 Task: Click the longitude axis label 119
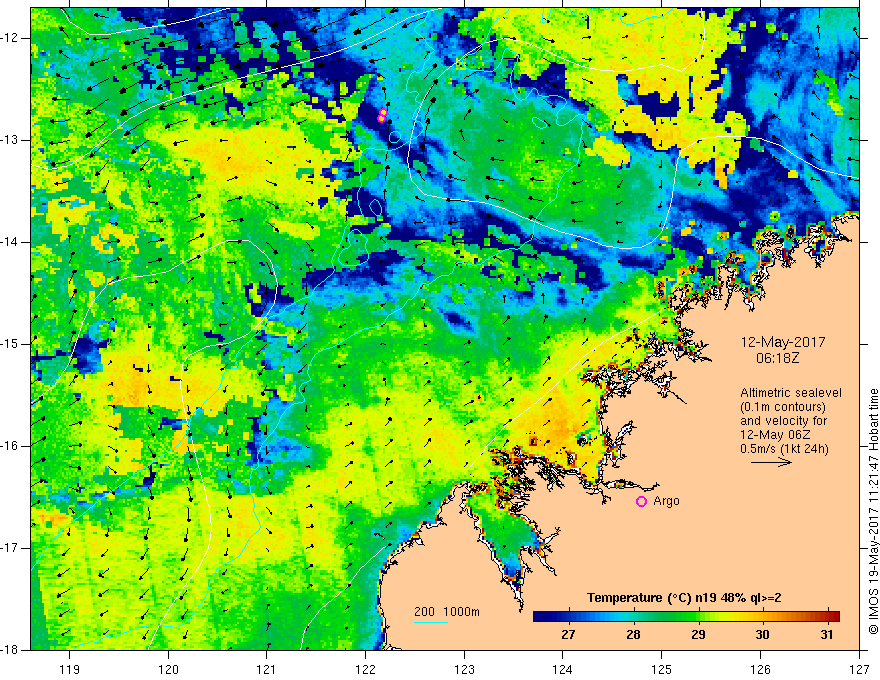pos(70,669)
